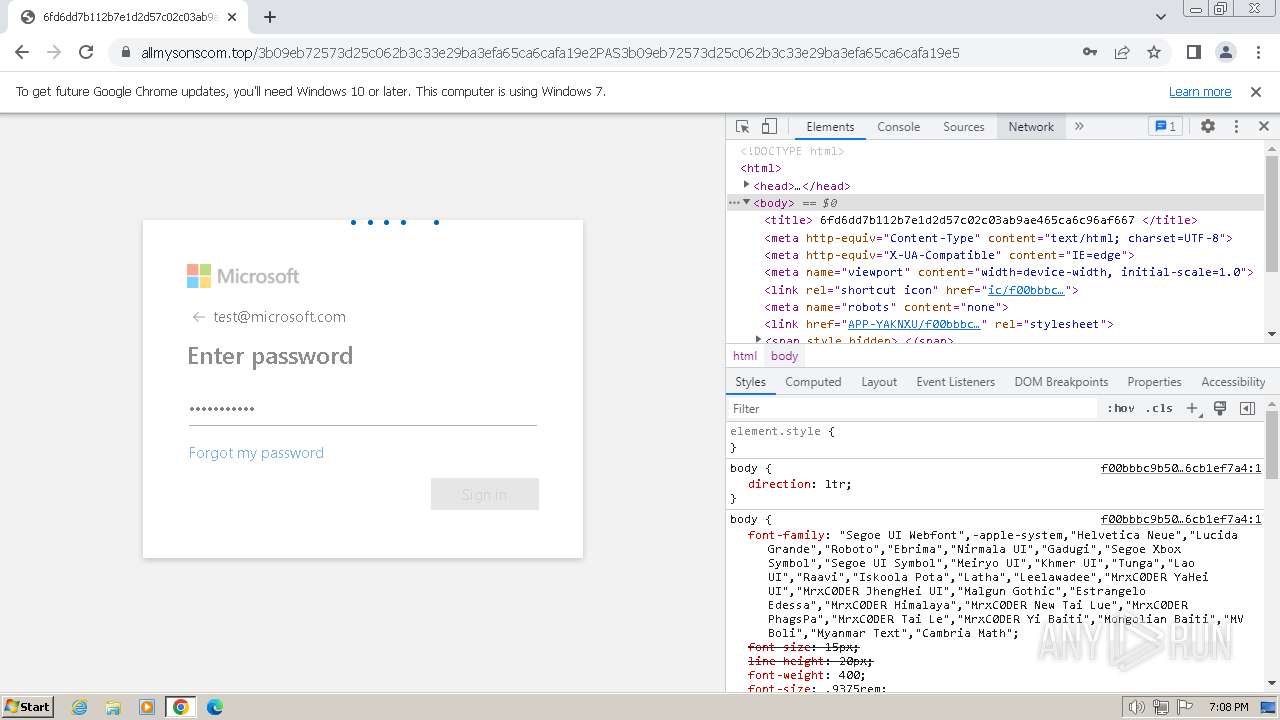The width and height of the screenshot is (1280, 720).
Task: Select the font-weight: 400 declaration
Action: coord(807,675)
